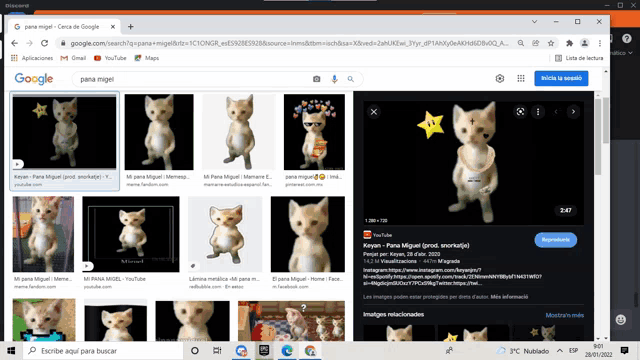Open the Chrome profile avatar icon

(x=584, y=43)
